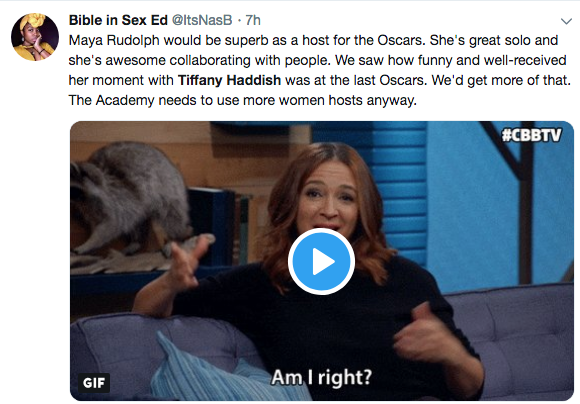The image size is (580, 404).
Task: Click the #CBBTV watermark in the GIF
Action: (x=532, y=135)
